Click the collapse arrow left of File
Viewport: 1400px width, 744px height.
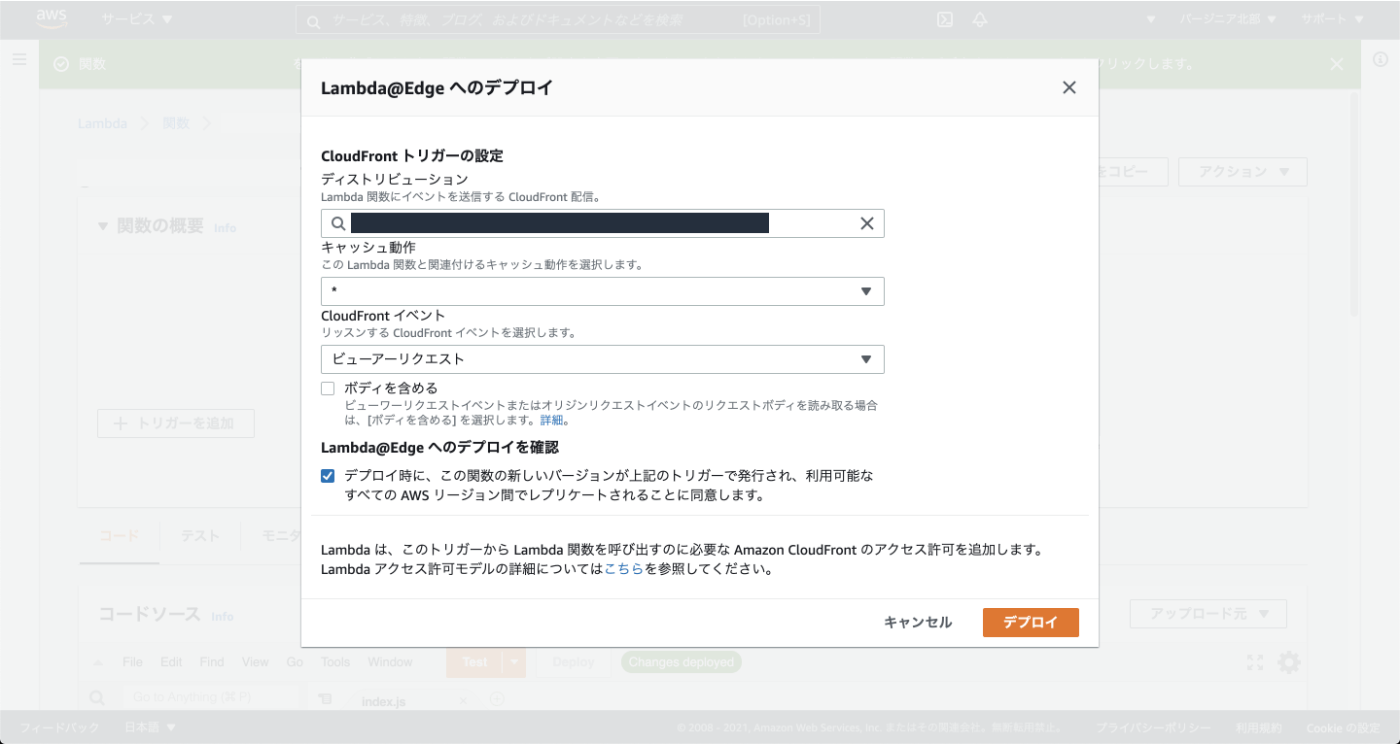[98, 662]
